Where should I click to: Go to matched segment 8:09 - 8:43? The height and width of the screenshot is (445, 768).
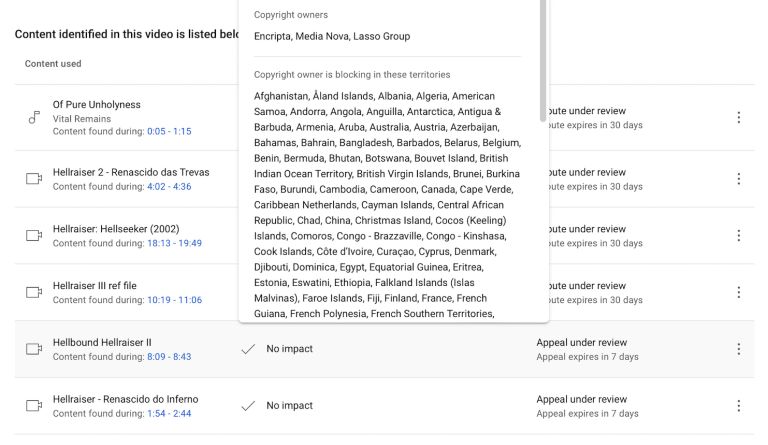[169, 357]
